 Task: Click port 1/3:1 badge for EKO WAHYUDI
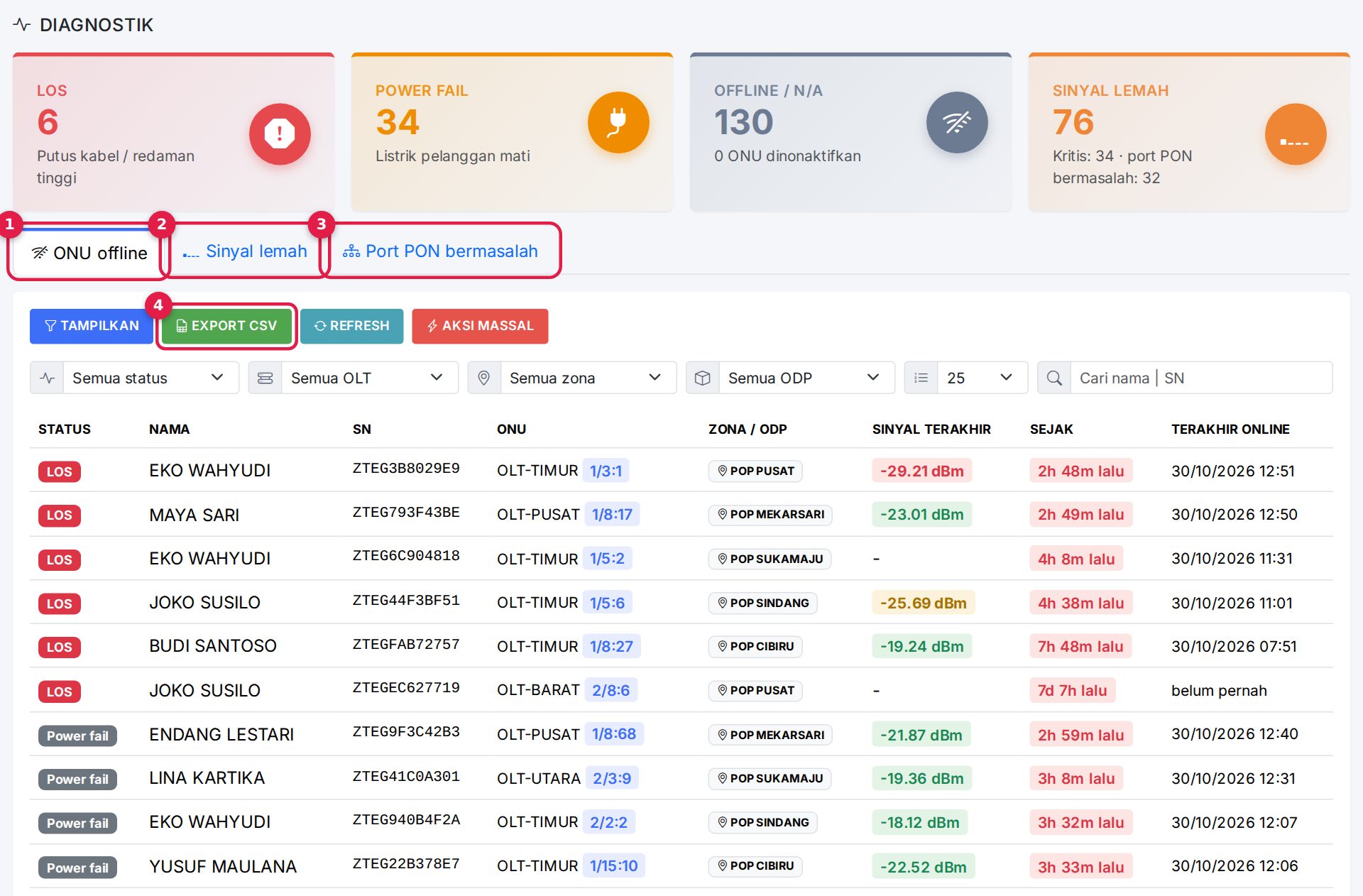click(x=606, y=471)
